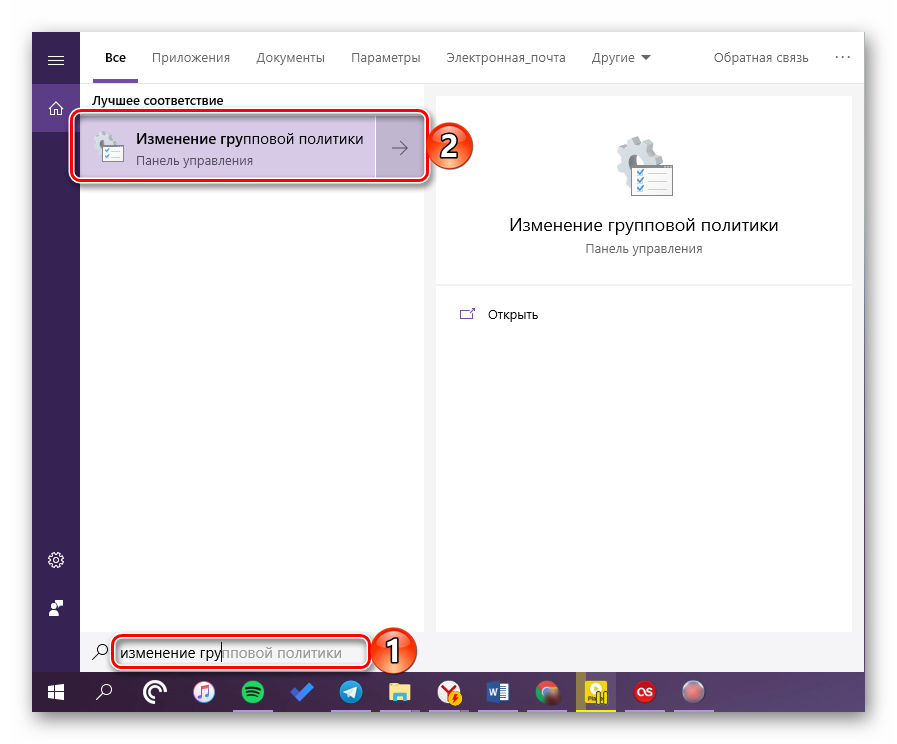The height and width of the screenshot is (744, 897).
Task: Open Yandex Browser from the taskbar
Action: coord(449,691)
